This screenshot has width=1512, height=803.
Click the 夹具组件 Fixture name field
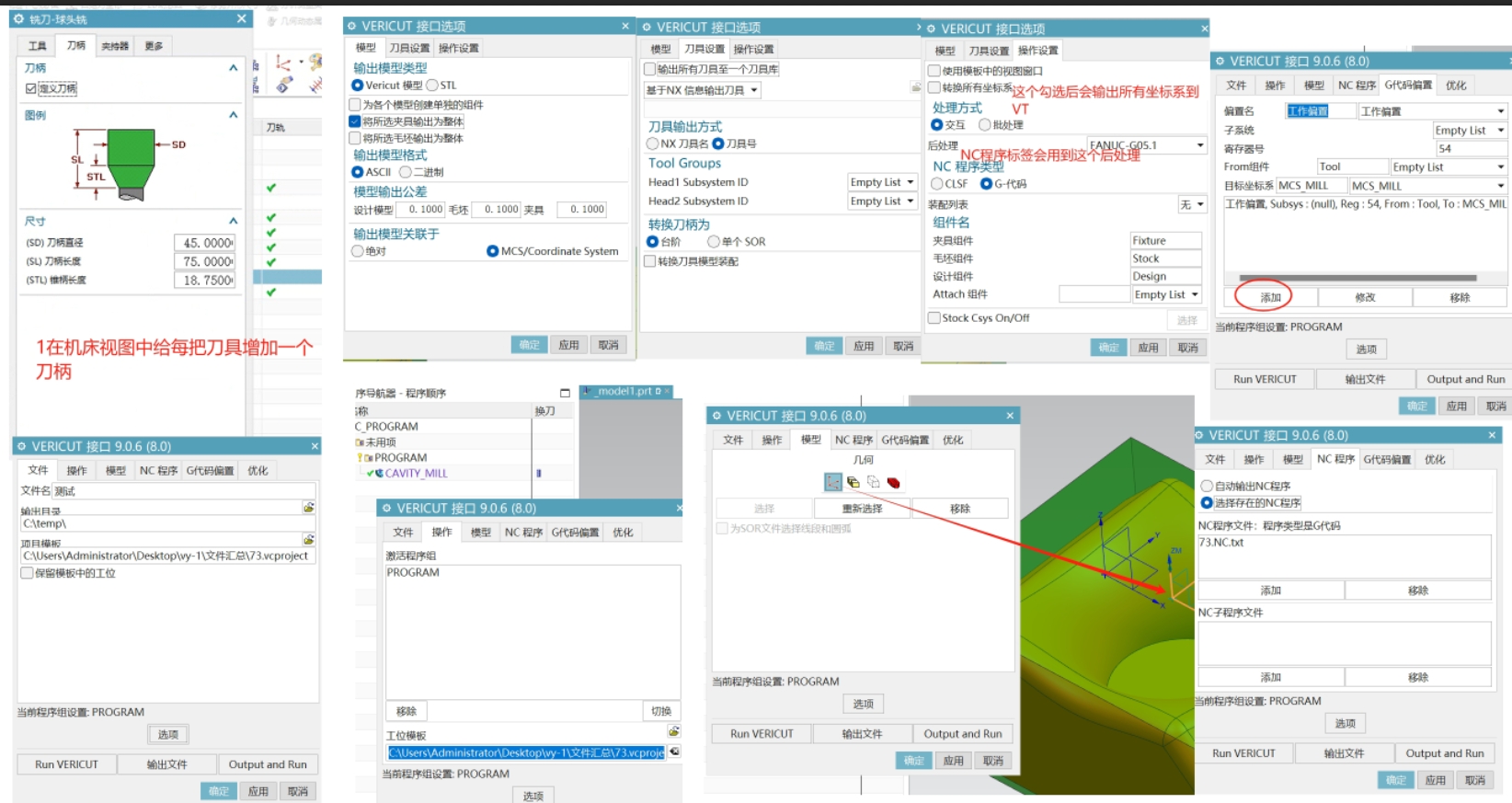[1165, 241]
